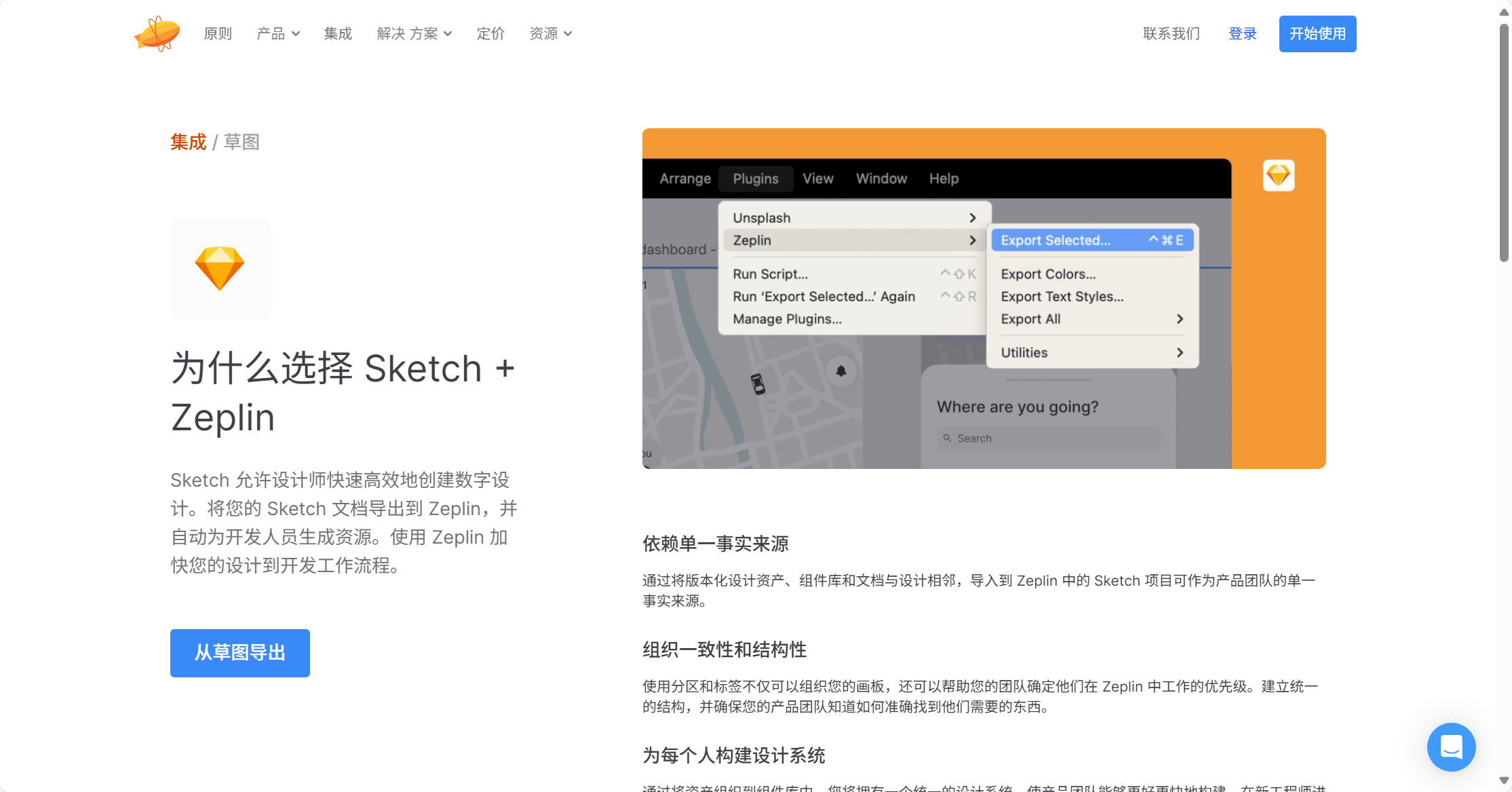Open the chat support bubble

(1451, 747)
